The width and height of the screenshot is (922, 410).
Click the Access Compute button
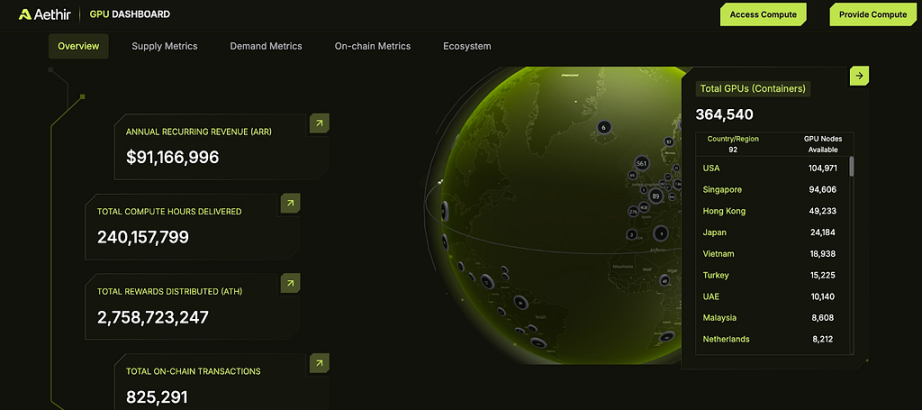(x=763, y=15)
